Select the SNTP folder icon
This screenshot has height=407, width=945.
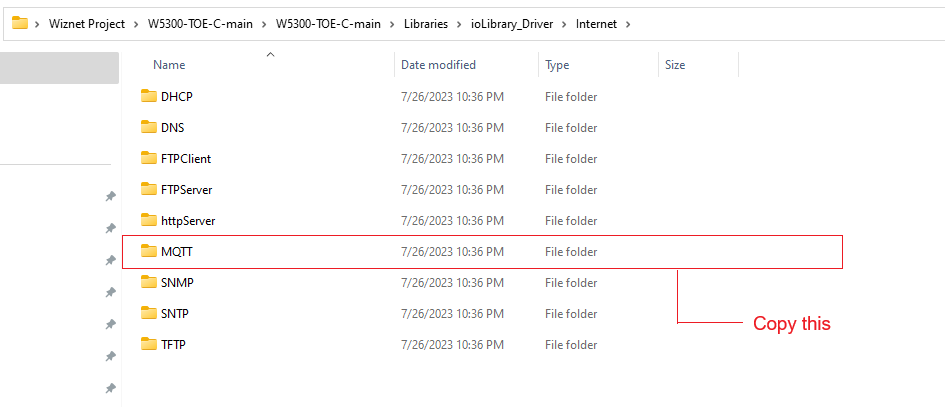point(148,314)
